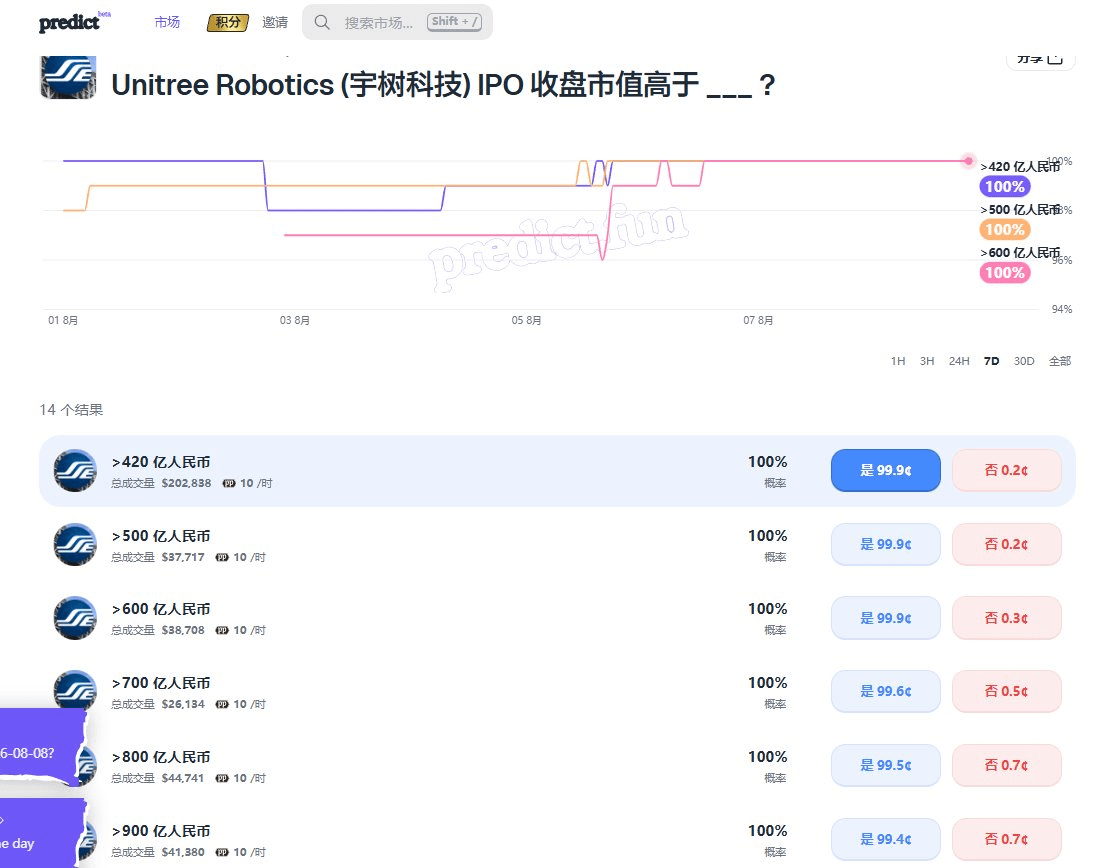This screenshot has width=1096, height=868.
Task: Click the market title heading text
Action: click(x=443, y=85)
